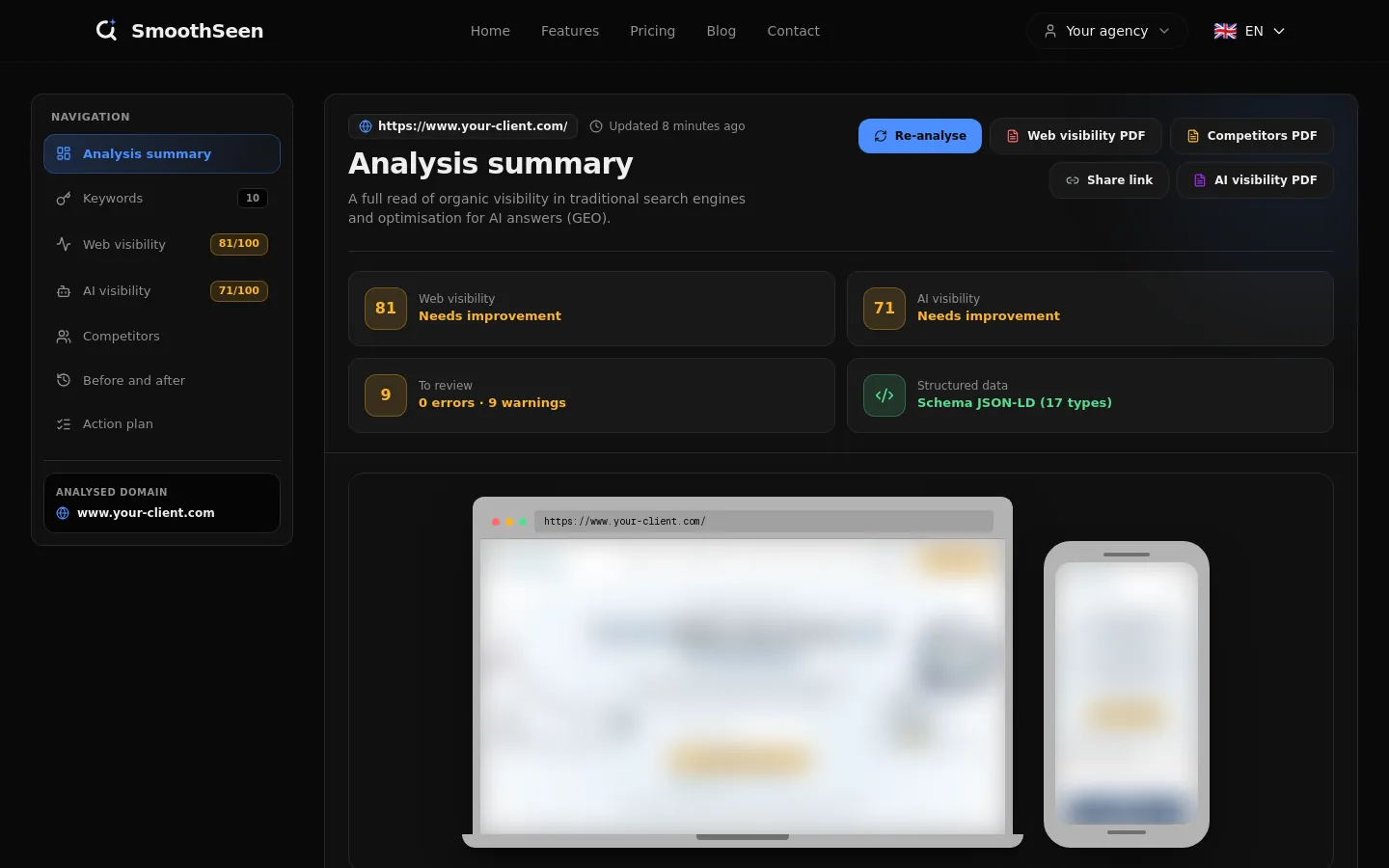Screen dimensions: 1389x868
Task: Download the AI visibility PDF
Action: point(1255,180)
